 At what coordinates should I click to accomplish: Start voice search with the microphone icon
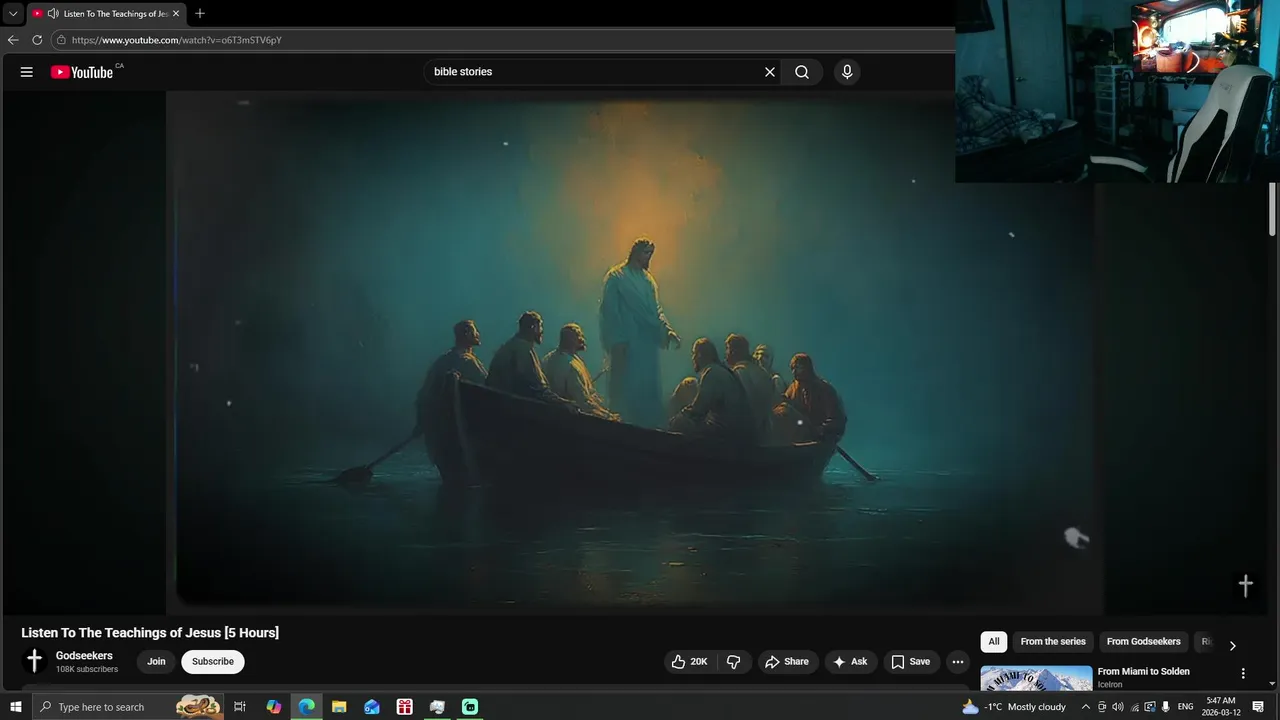coord(847,72)
